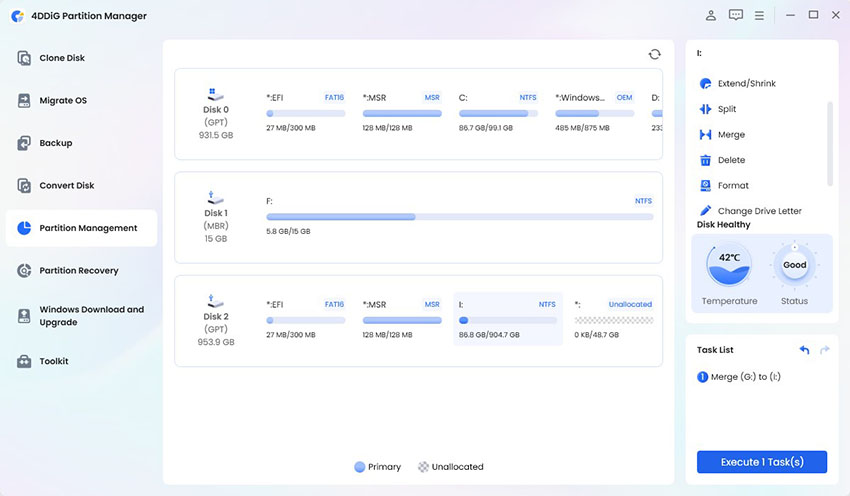Select Format from the operations list

coord(733,186)
